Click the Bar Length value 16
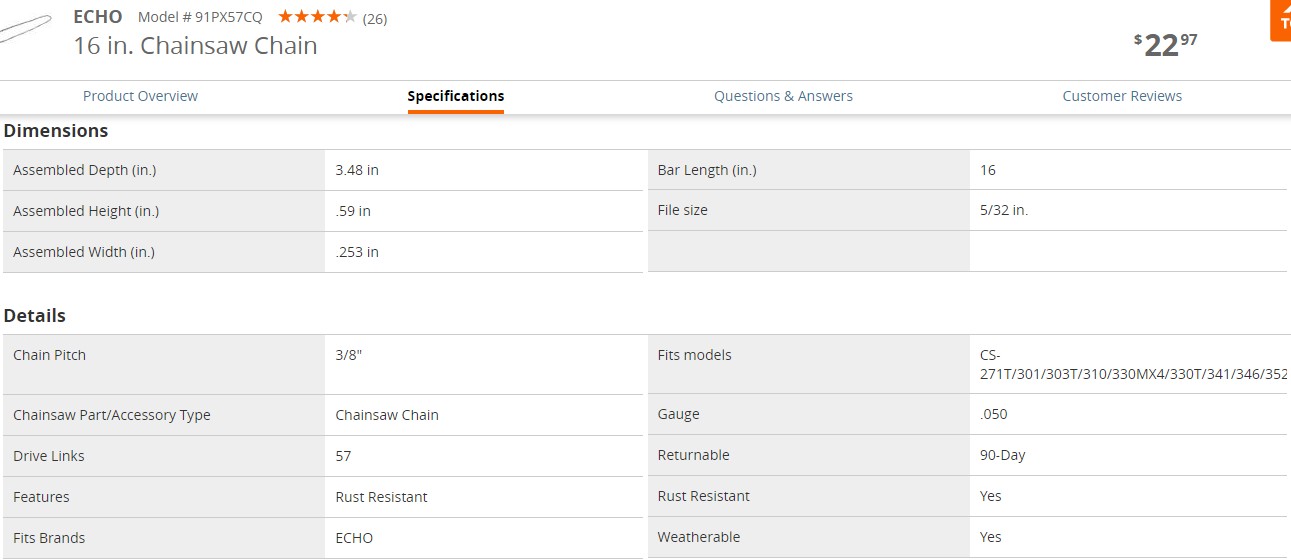The width and height of the screenshot is (1291, 560). click(988, 170)
